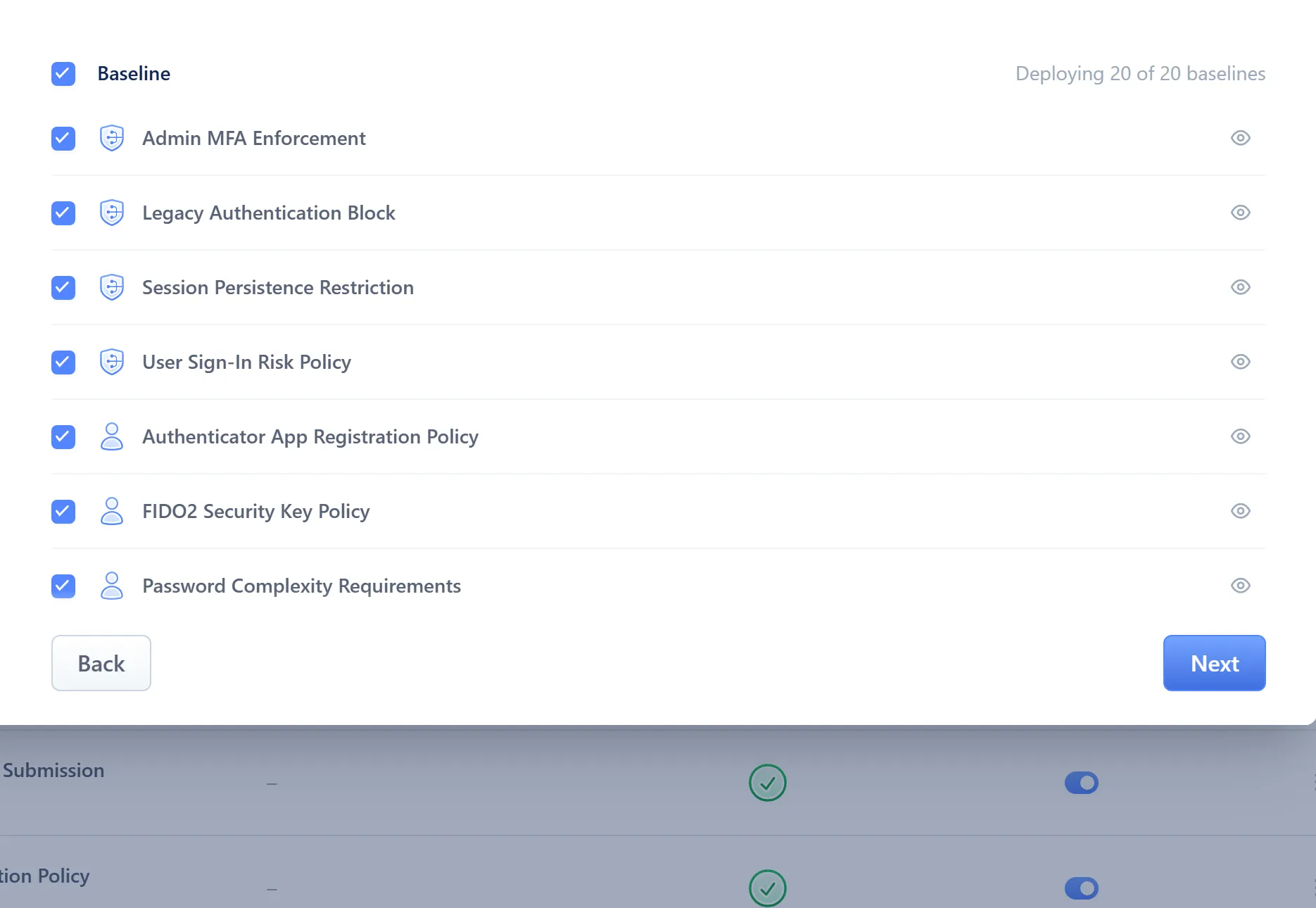Click shield icon beside Admin MFA Enforcement

coord(112,138)
